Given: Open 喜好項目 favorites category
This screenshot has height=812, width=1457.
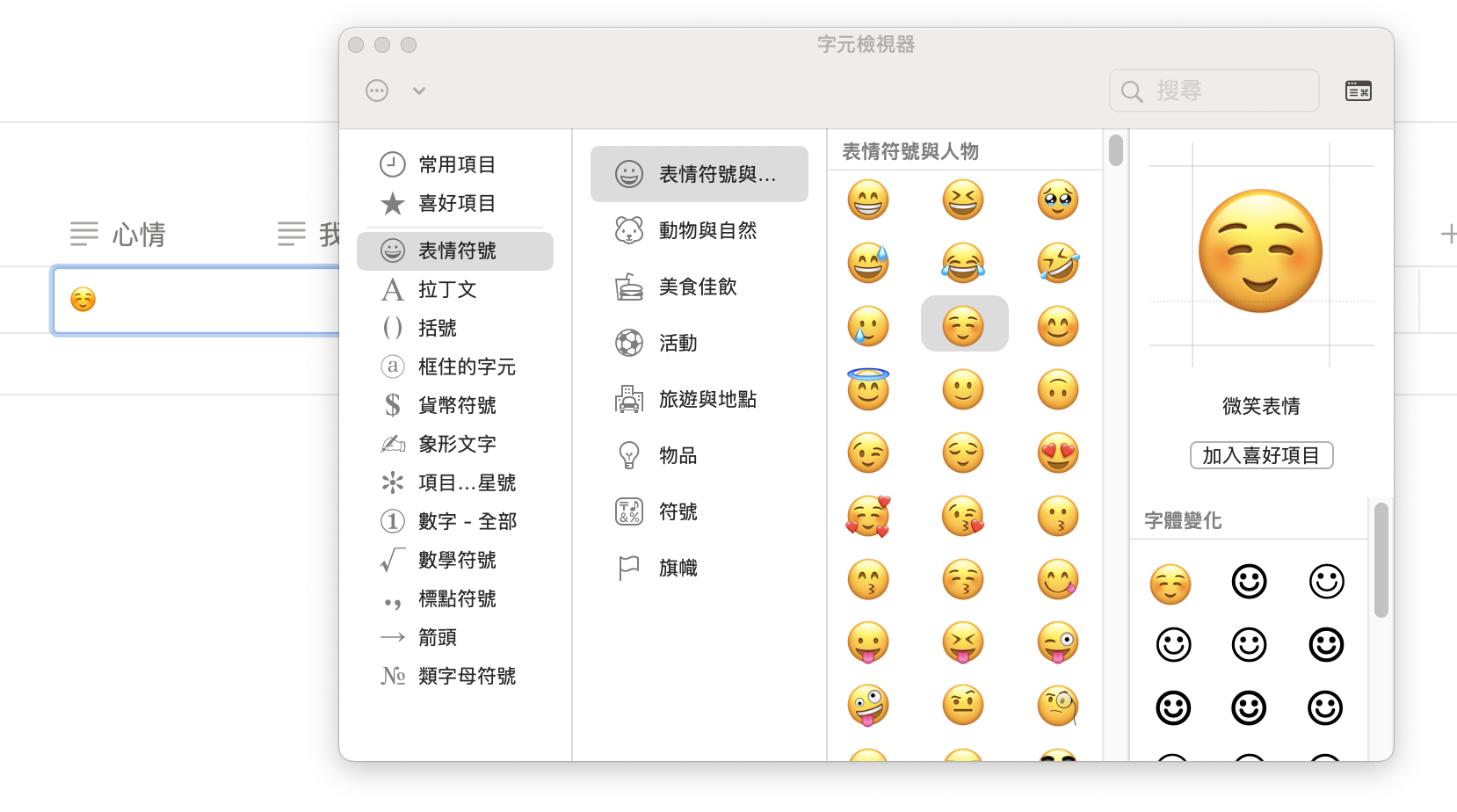Looking at the screenshot, I should coord(455,203).
